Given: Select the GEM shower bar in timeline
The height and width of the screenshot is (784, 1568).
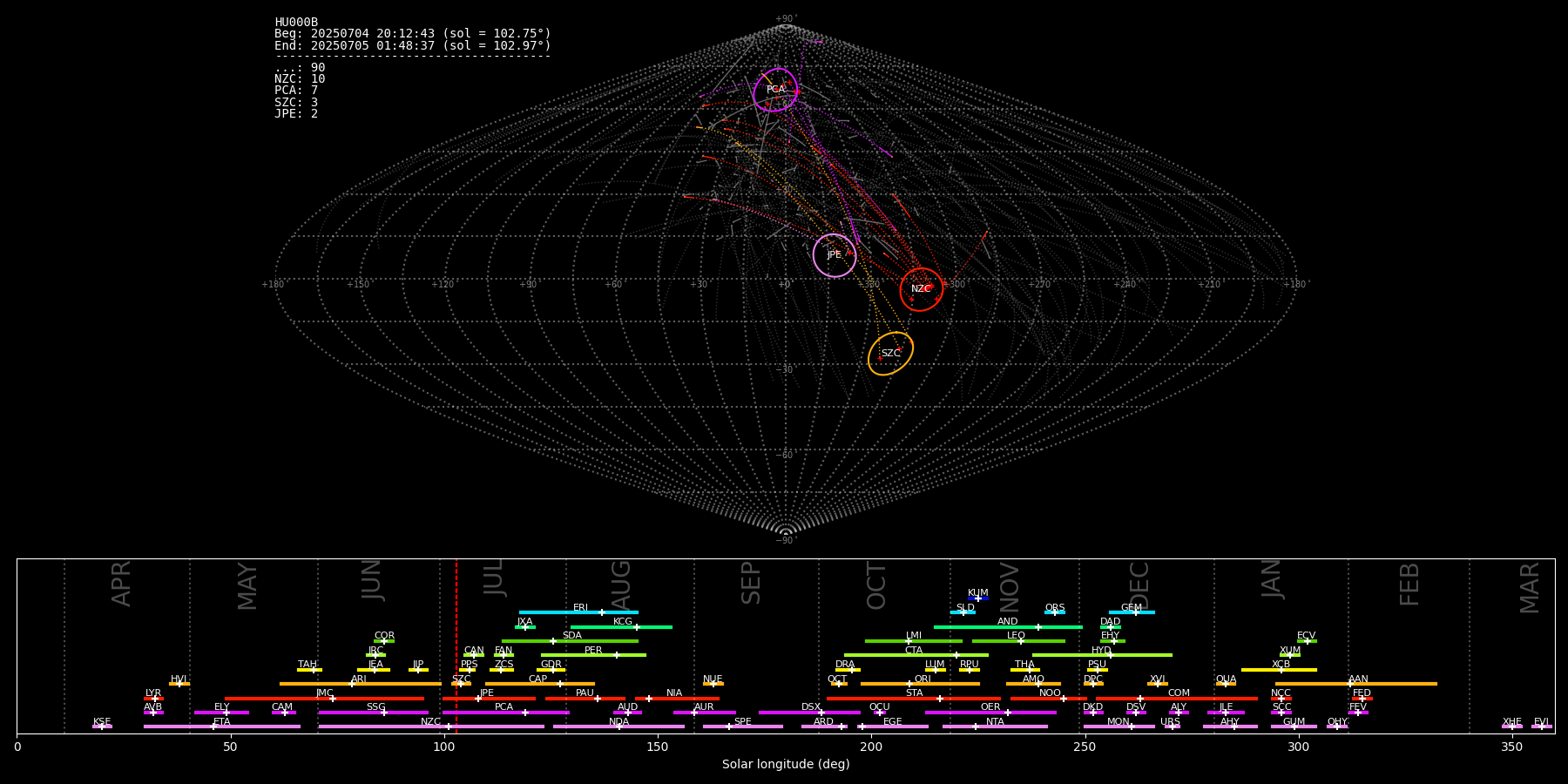Looking at the screenshot, I should click(x=1132, y=612).
